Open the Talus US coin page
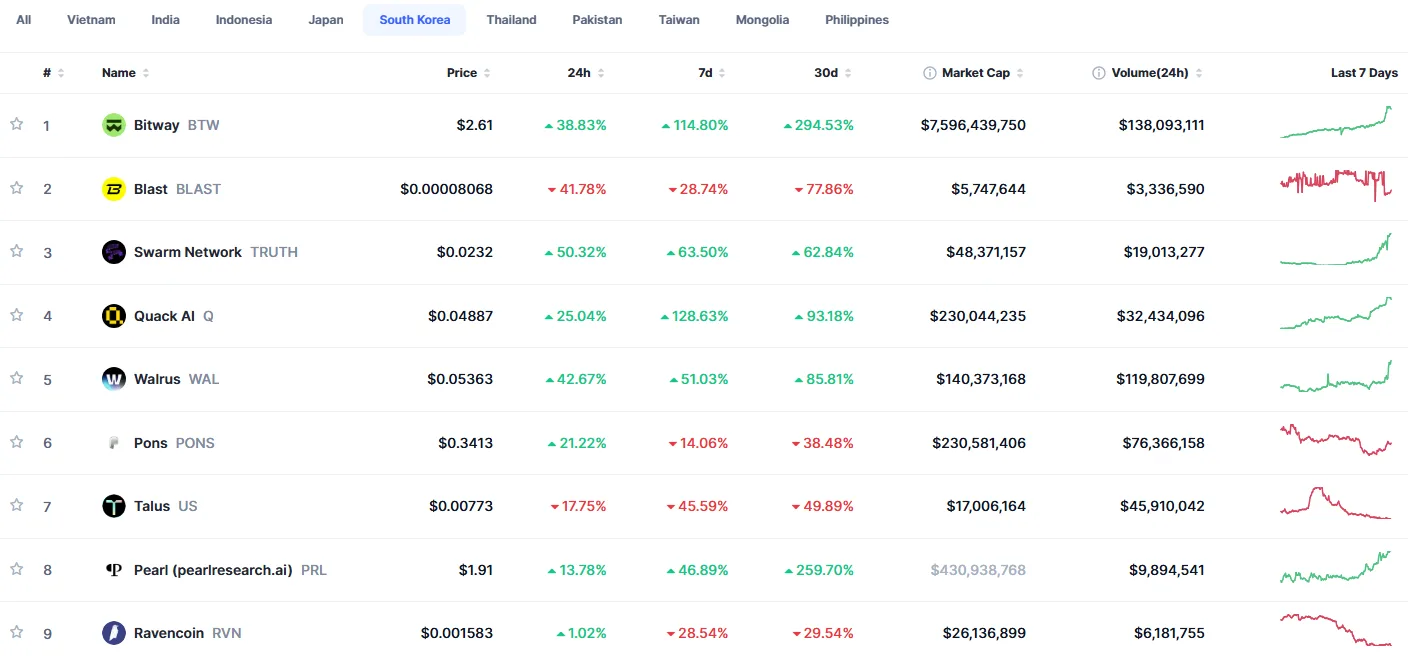 pos(150,506)
